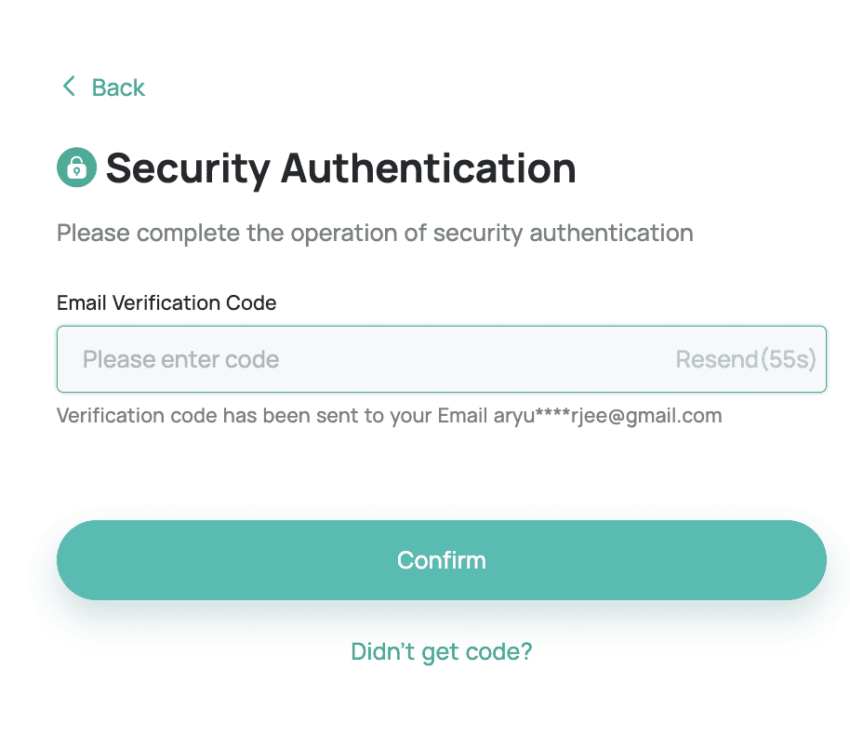Click the back chevron arrow icon
Image resolution: width=850 pixels, height=750 pixels.
click(x=69, y=87)
